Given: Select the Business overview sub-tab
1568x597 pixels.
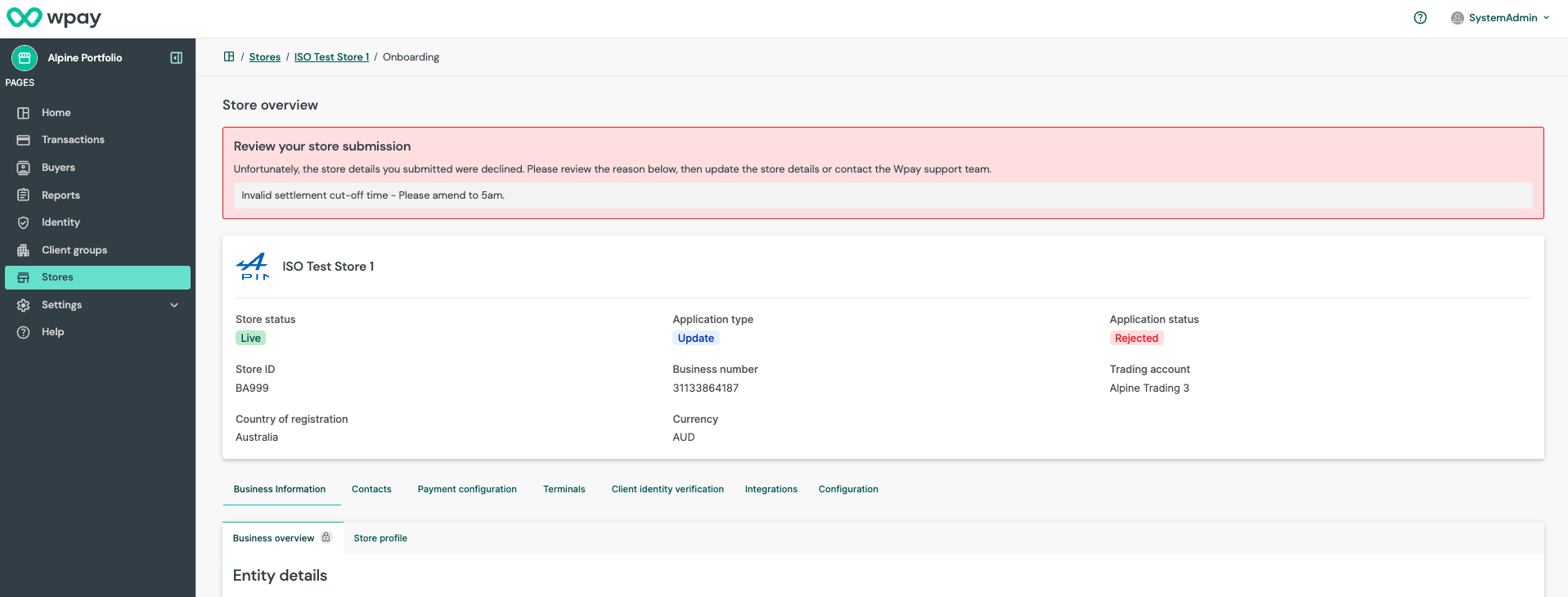Looking at the screenshot, I should [x=282, y=538].
